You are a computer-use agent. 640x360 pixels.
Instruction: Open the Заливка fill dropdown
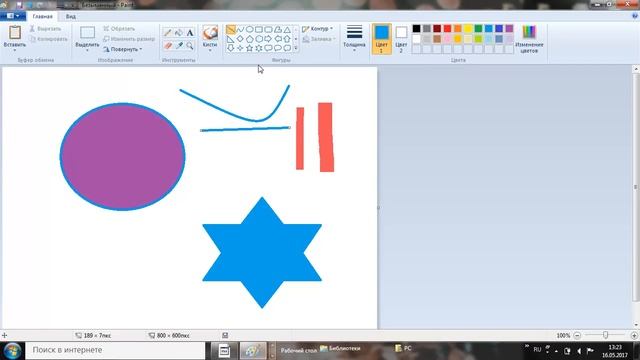pos(319,39)
